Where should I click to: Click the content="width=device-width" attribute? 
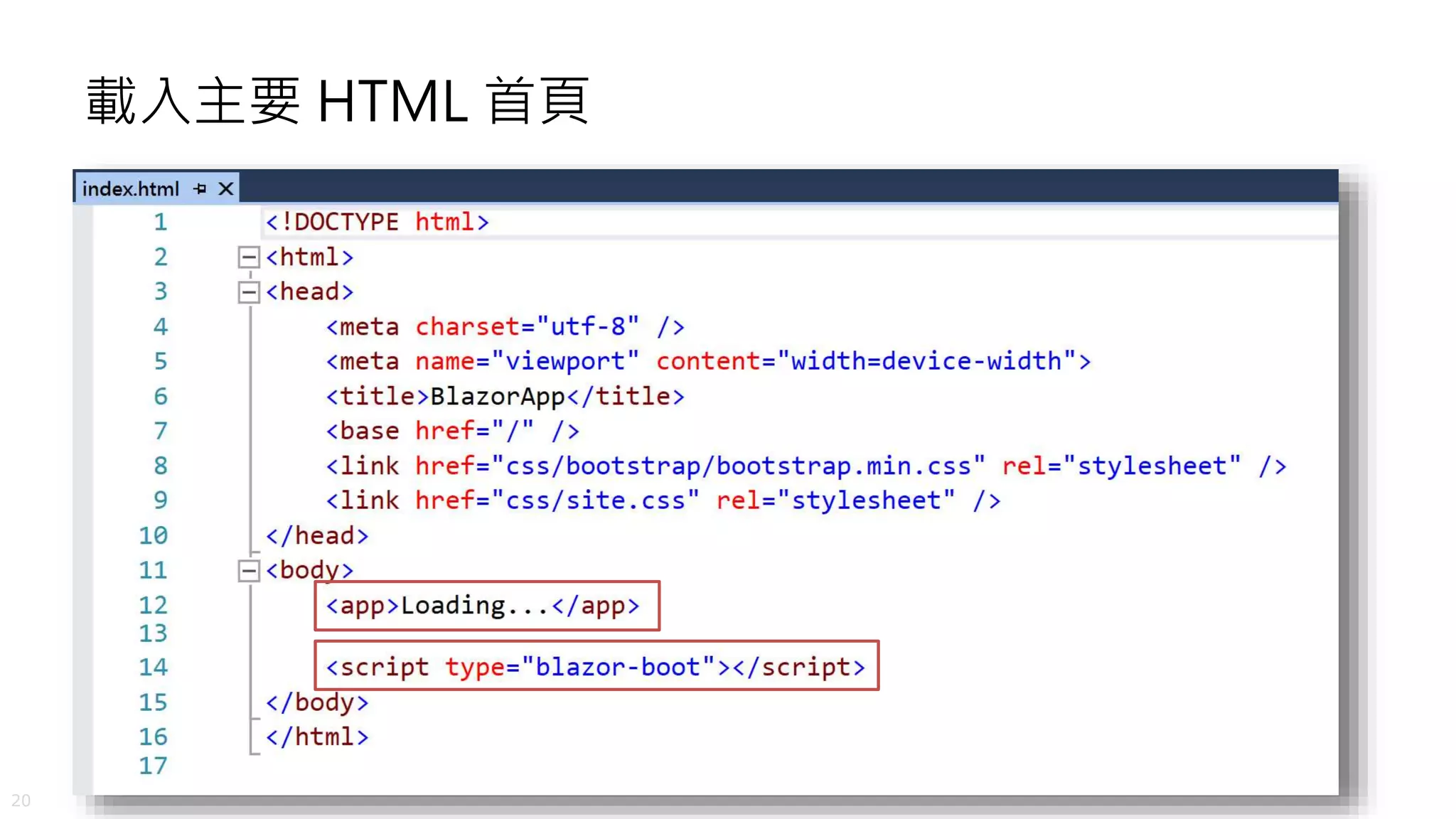(866, 361)
